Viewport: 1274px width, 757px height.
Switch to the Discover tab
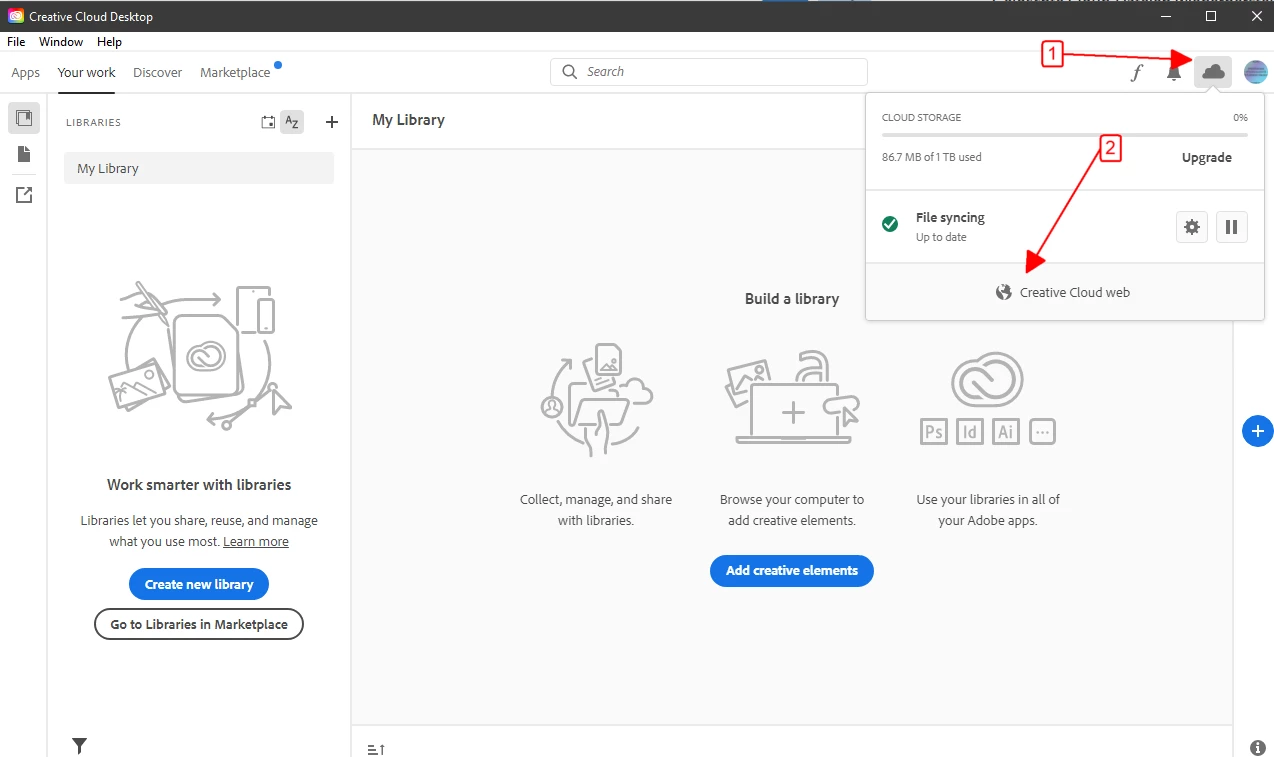(158, 72)
